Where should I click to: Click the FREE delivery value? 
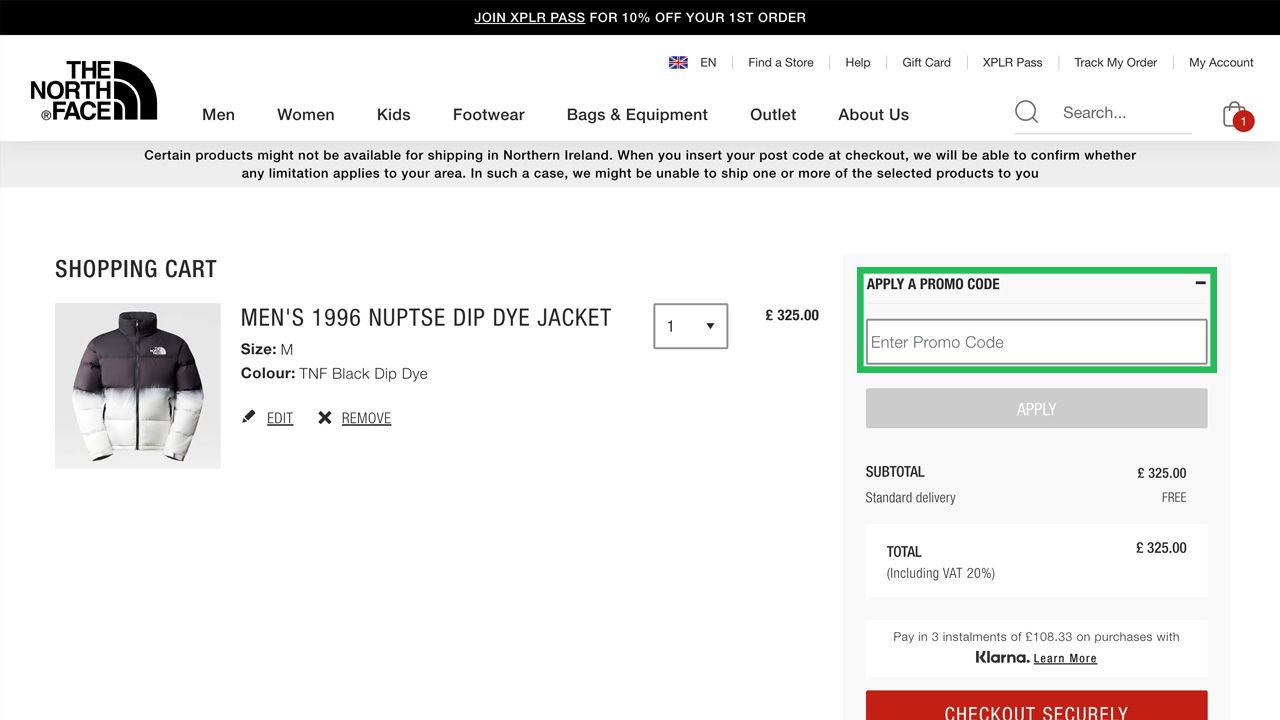pyautogui.click(x=1174, y=497)
